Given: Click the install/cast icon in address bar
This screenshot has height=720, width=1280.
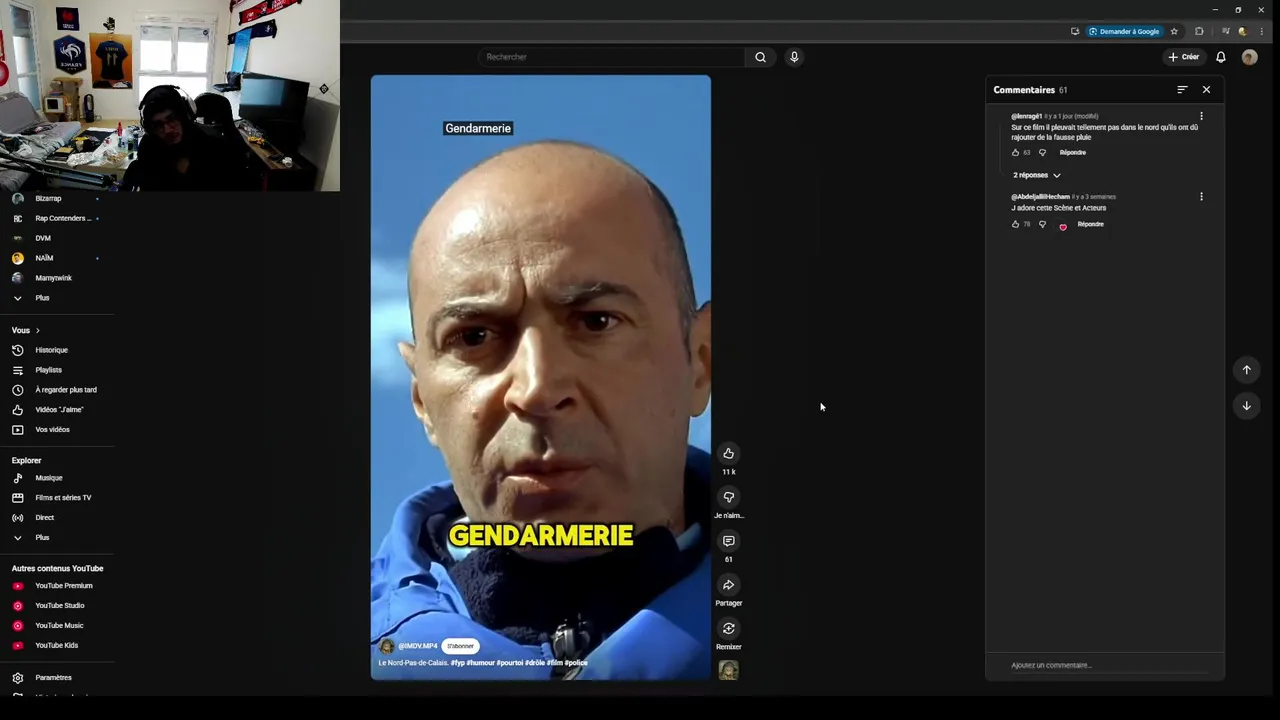Looking at the screenshot, I should [1075, 31].
